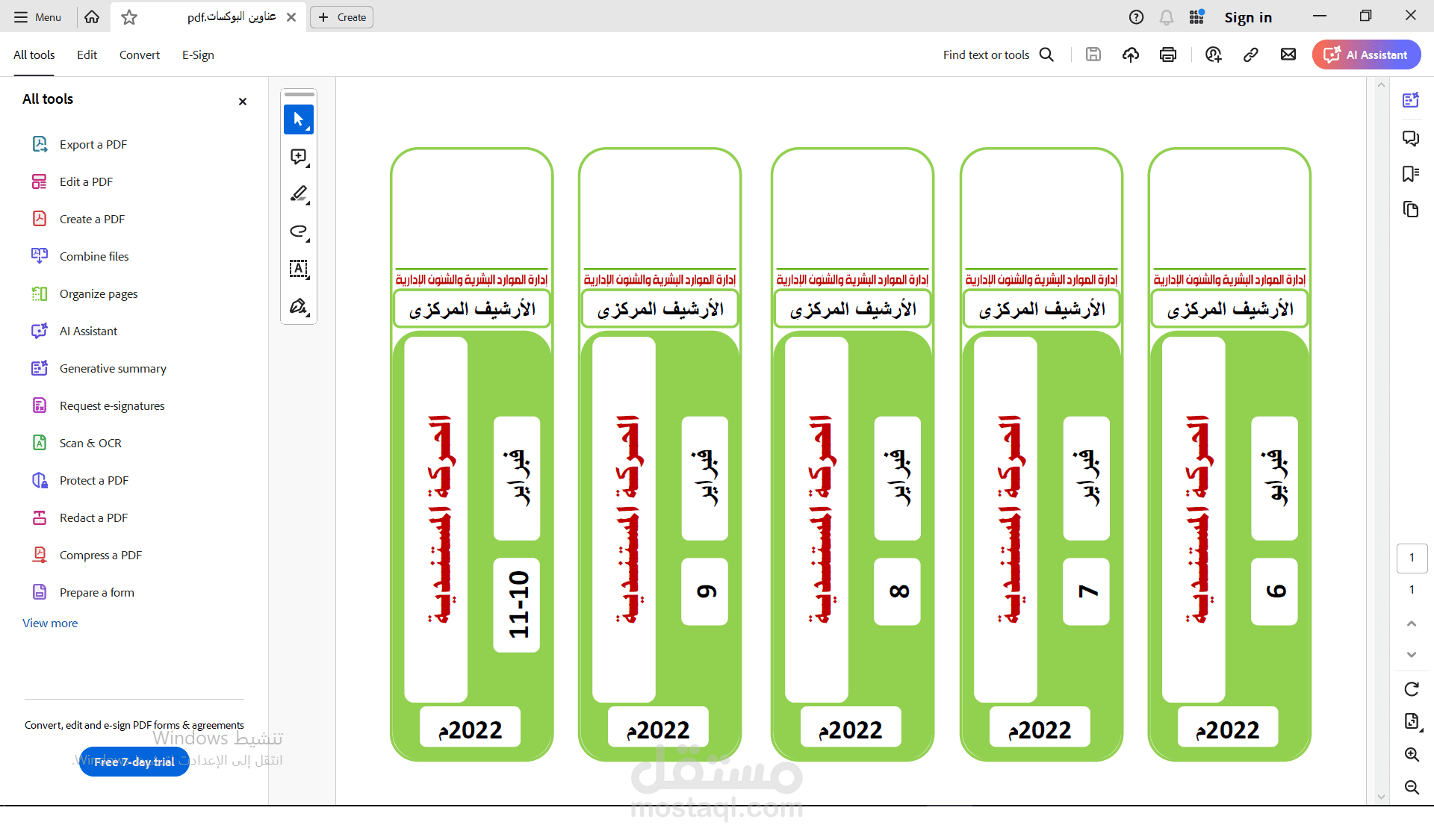Image resolution: width=1434 pixels, height=840 pixels.
Task: Open Scan & OCR tool
Action: tap(77, 443)
